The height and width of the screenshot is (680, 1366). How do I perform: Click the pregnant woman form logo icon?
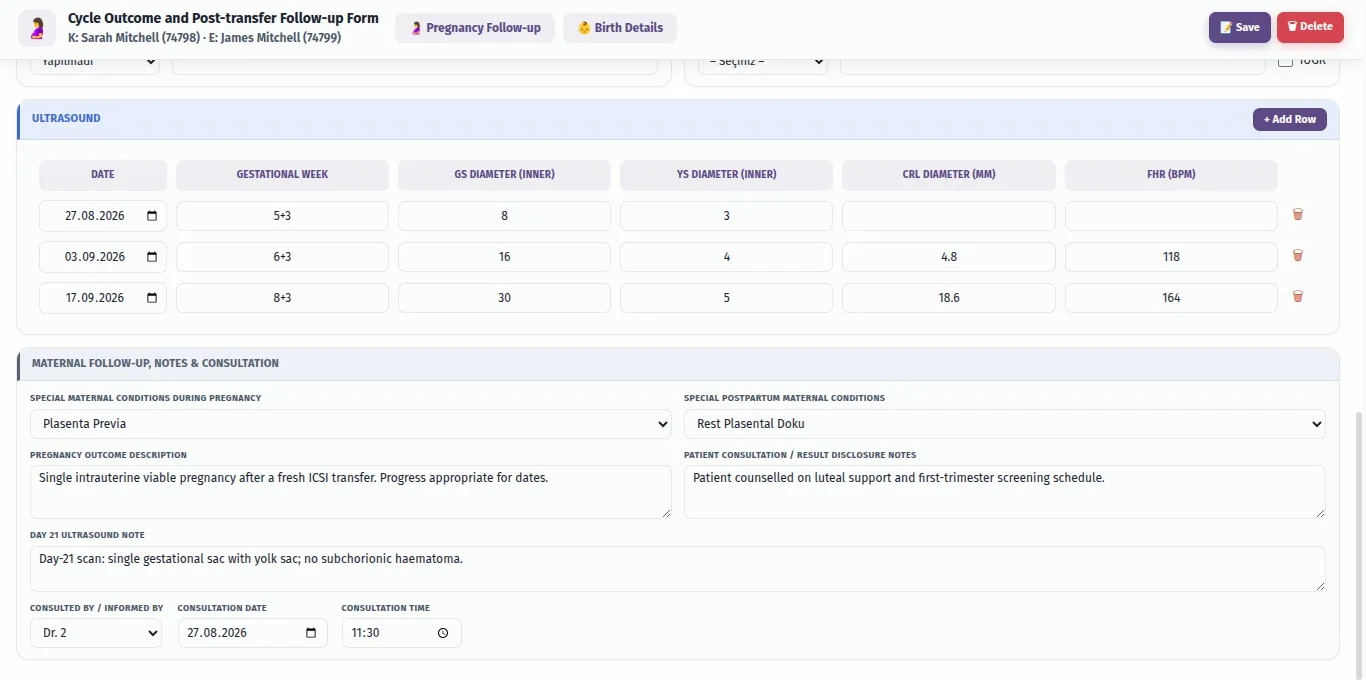coord(37,28)
